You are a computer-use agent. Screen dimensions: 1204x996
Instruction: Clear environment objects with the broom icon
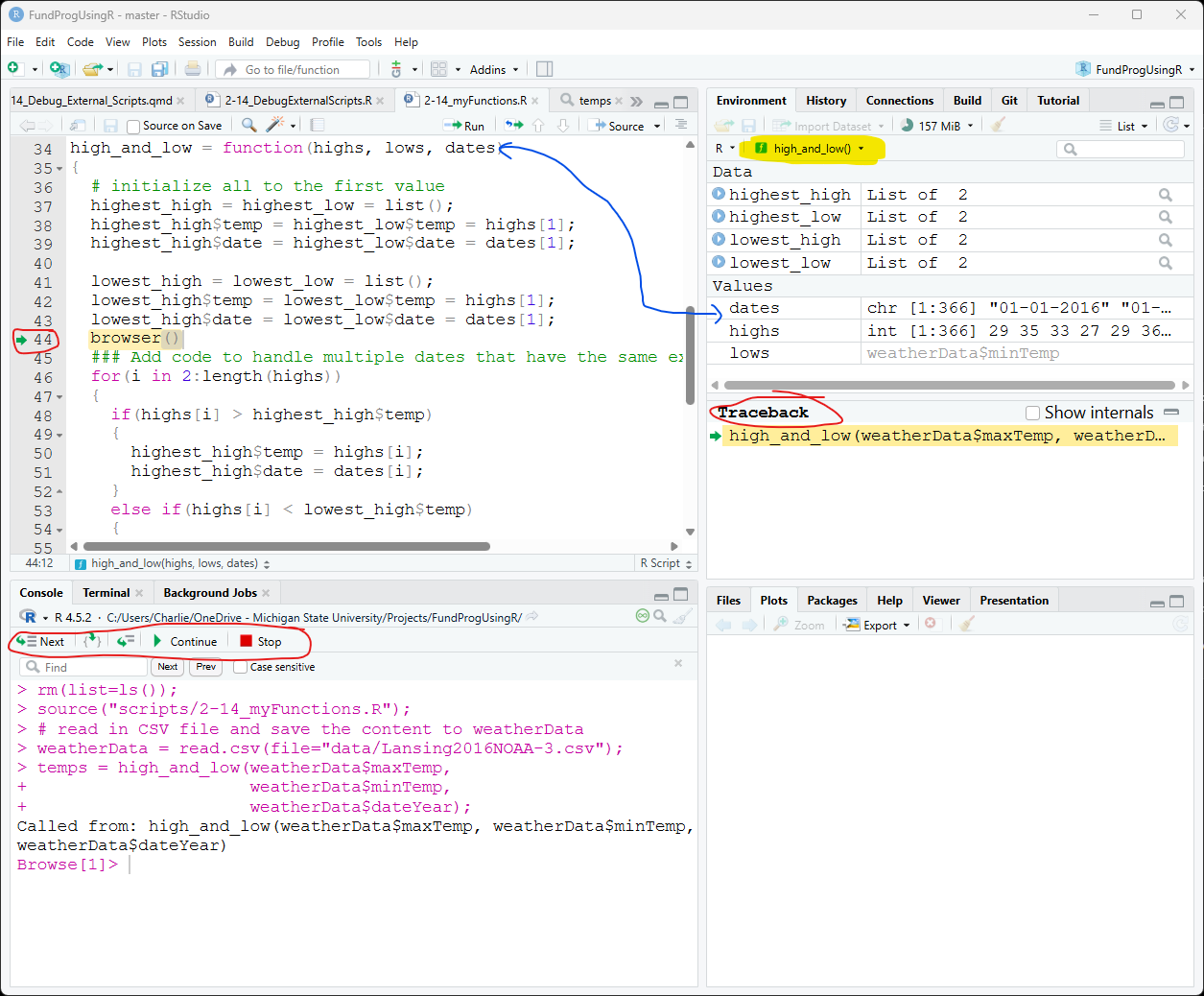click(x=998, y=125)
